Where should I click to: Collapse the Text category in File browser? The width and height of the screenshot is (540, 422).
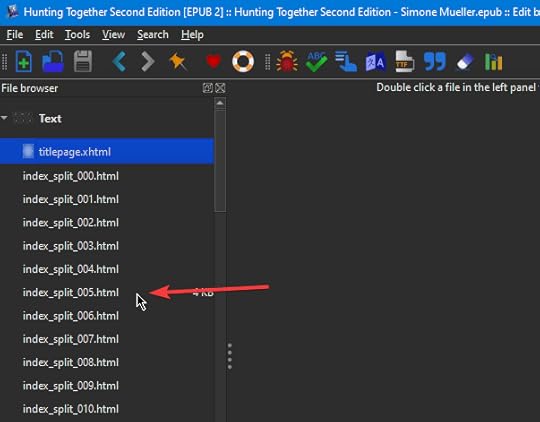[4, 118]
